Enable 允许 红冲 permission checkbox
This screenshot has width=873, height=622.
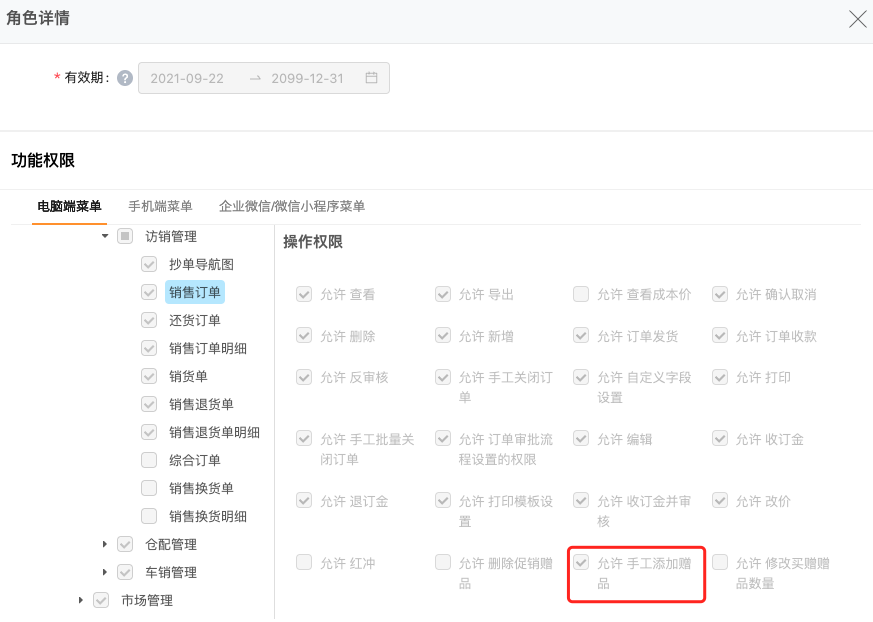click(304, 562)
